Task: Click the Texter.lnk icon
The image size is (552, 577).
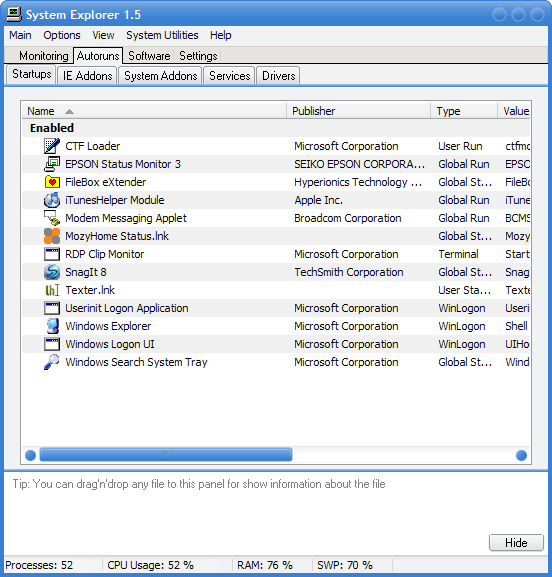Action: pos(52,290)
